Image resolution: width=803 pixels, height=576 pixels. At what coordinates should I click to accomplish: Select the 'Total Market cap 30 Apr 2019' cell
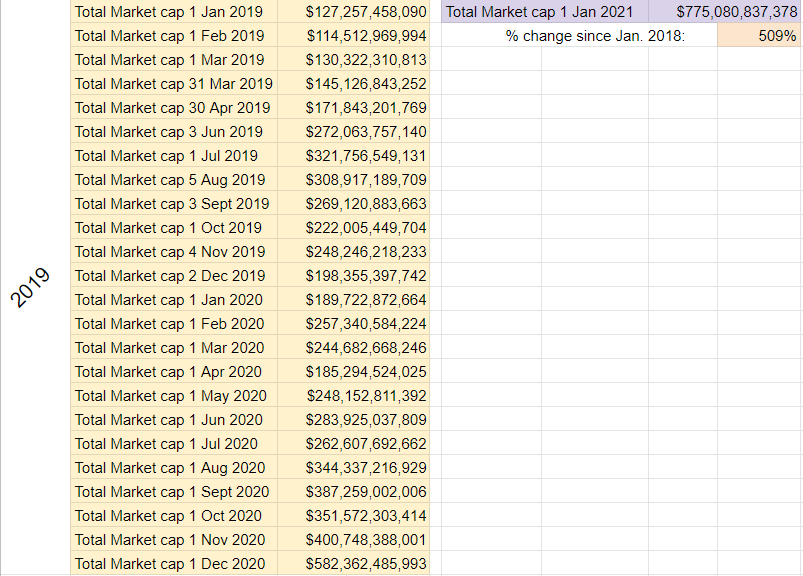click(174, 108)
